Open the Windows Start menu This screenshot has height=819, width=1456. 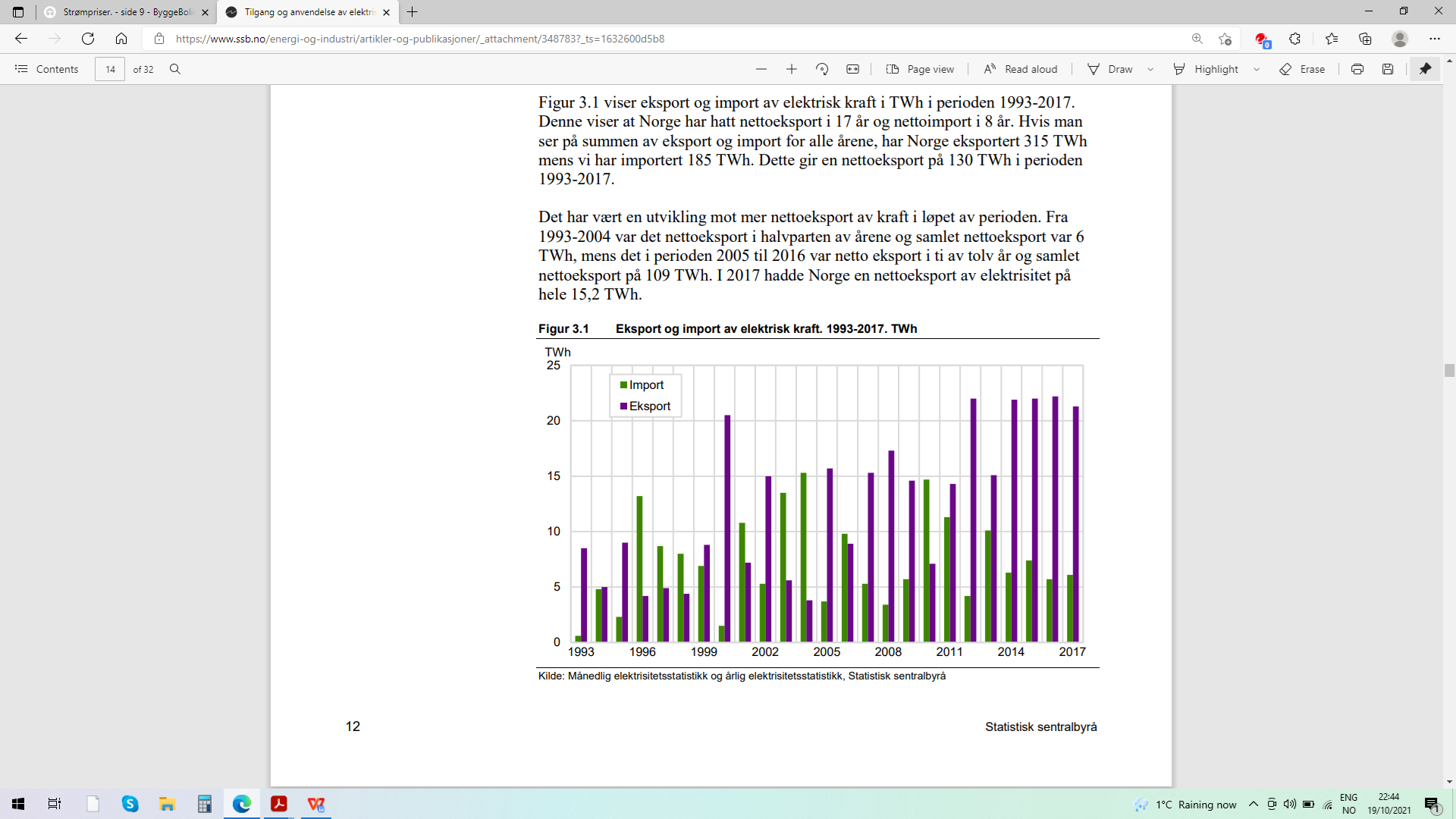click(18, 804)
